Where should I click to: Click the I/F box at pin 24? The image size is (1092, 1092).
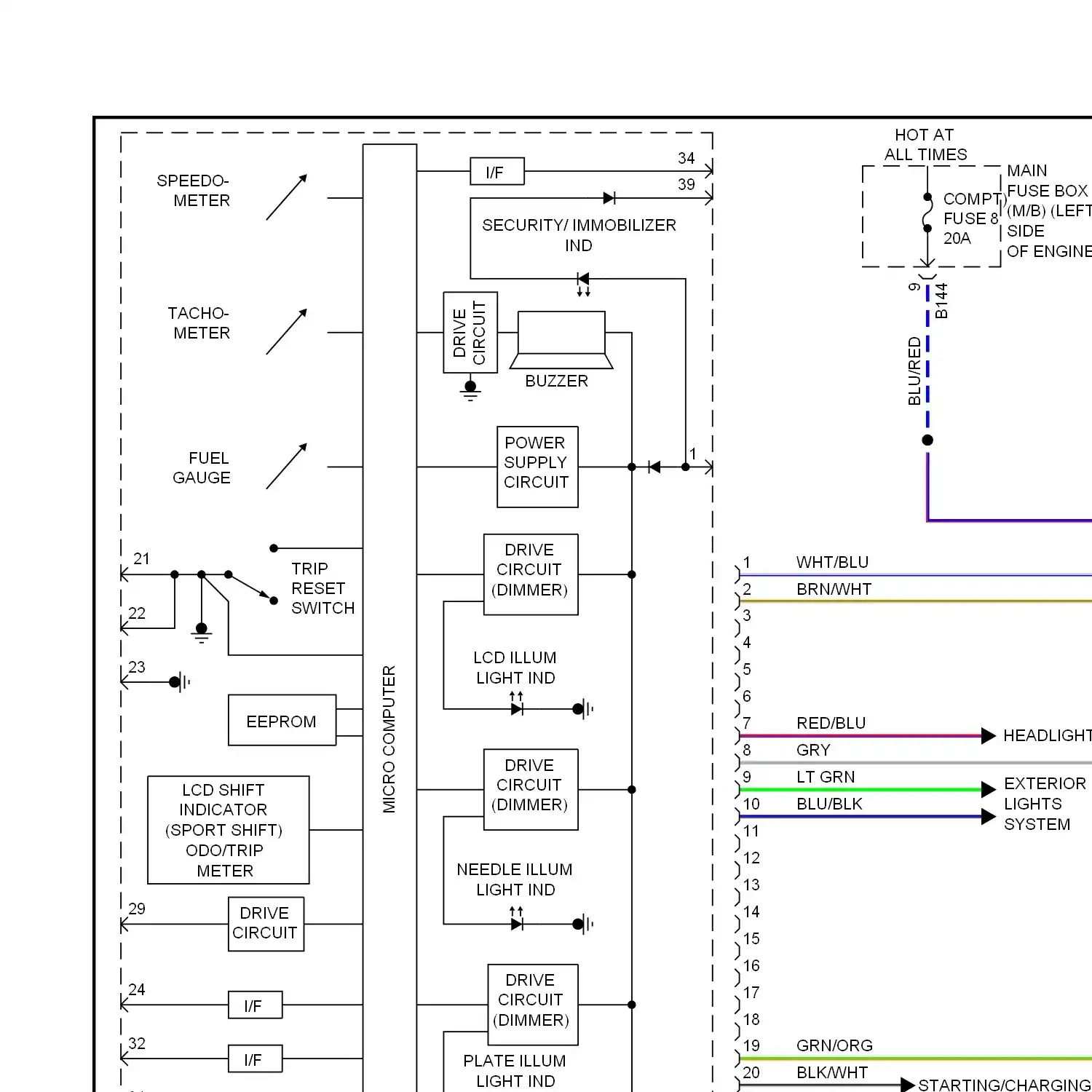click(255, 1005)
